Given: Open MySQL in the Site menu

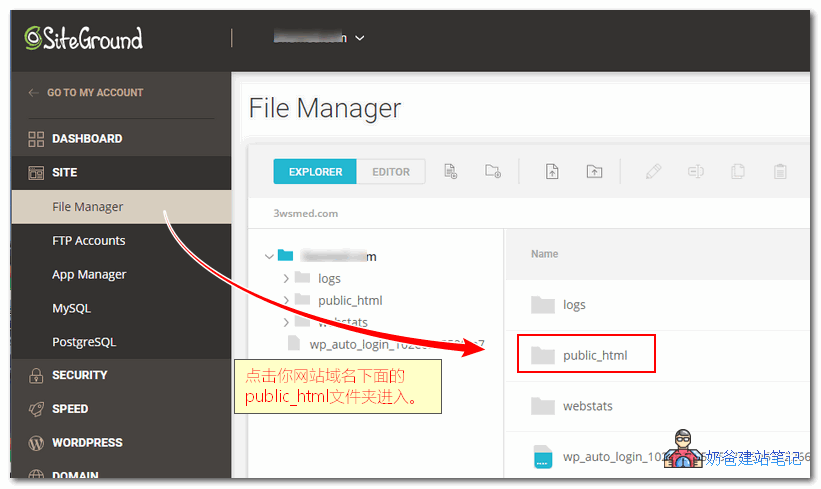Looking at the screenshot, I should [71, 308].
